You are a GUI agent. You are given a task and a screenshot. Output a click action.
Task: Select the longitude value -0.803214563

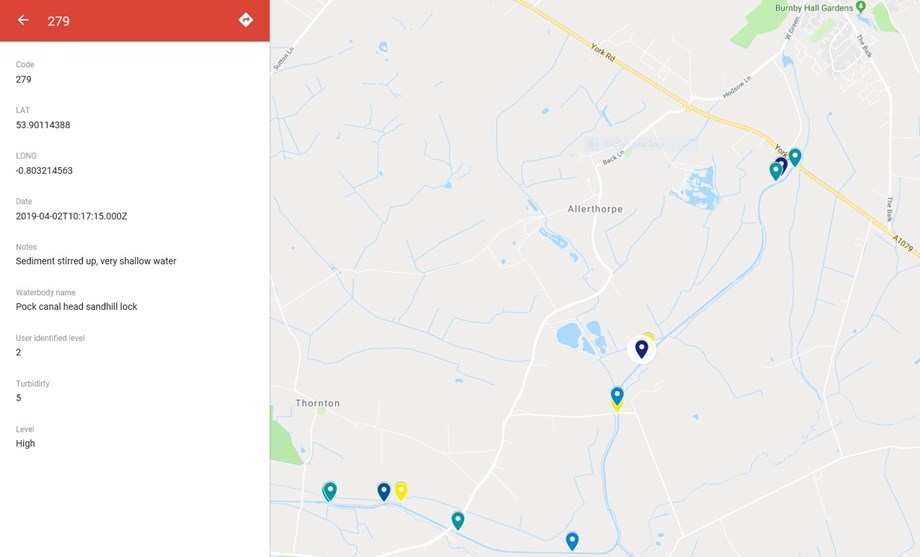click(44, 171)
